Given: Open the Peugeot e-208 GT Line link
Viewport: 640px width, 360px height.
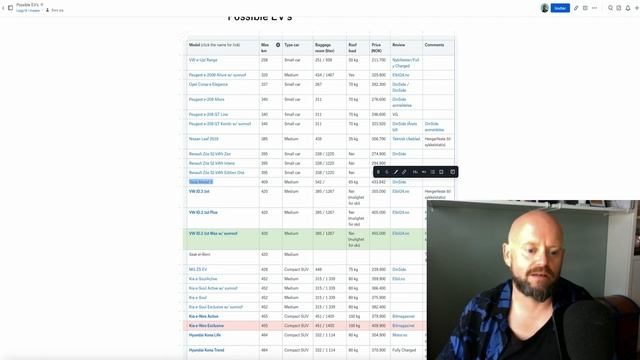Looking at the screenshot, I should [208, 115].
